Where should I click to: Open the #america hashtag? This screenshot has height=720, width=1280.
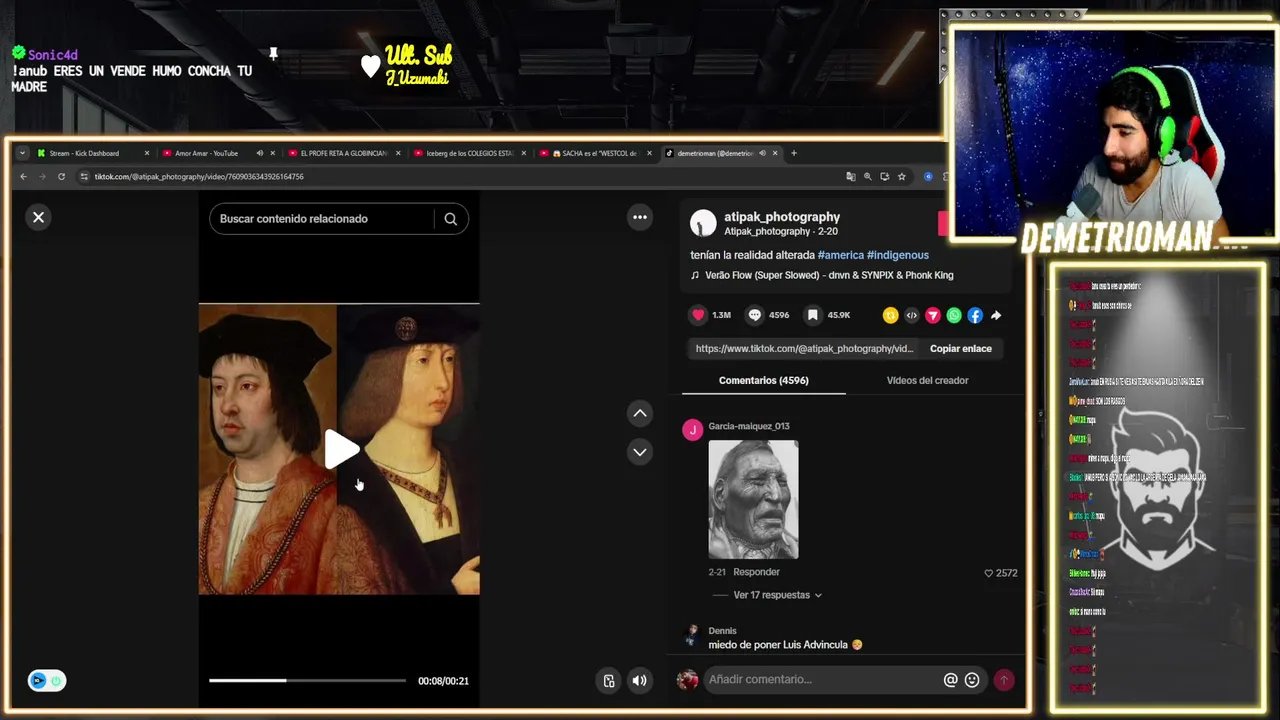[840, 255]
